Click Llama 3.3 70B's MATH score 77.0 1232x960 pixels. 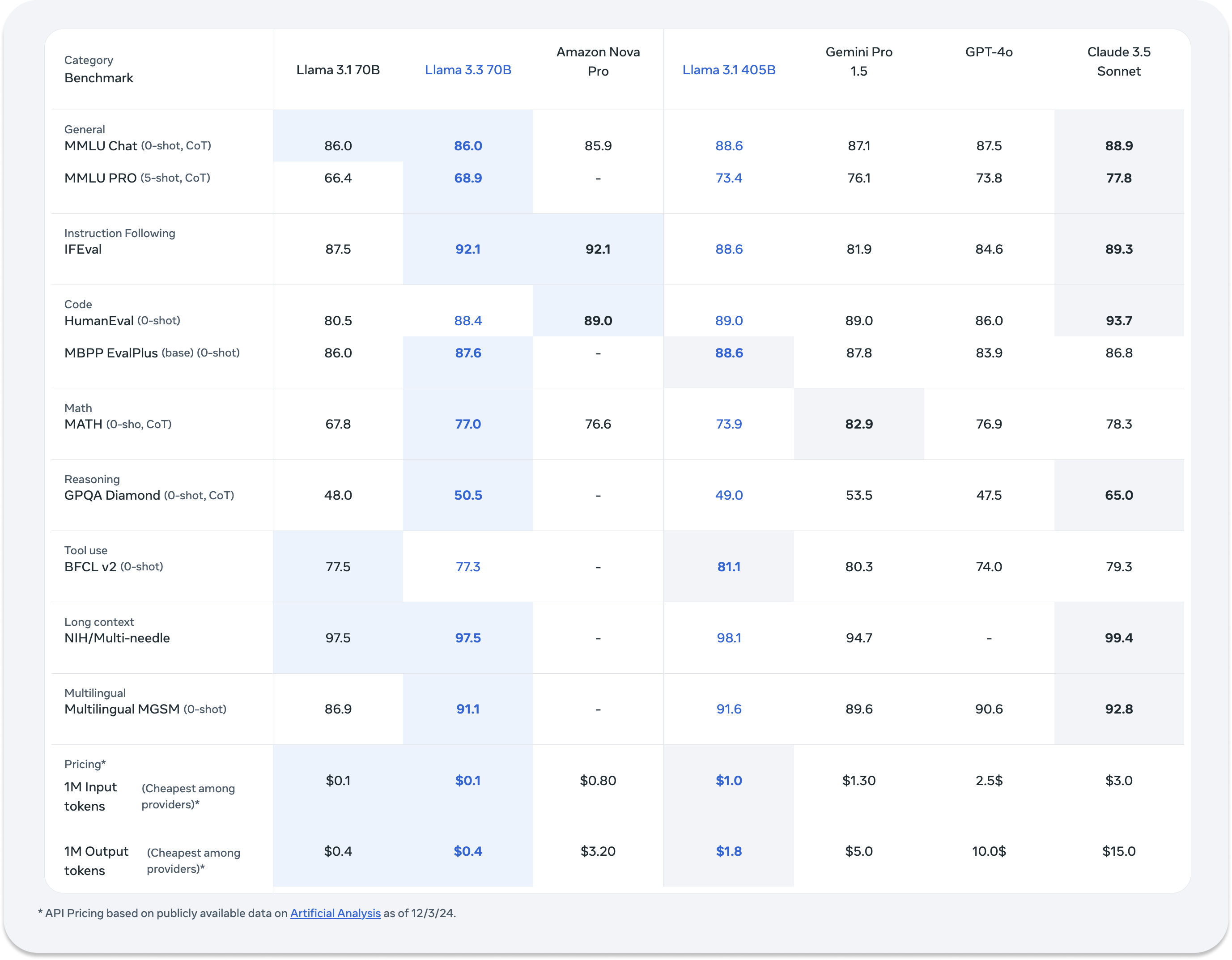(467, 424)
